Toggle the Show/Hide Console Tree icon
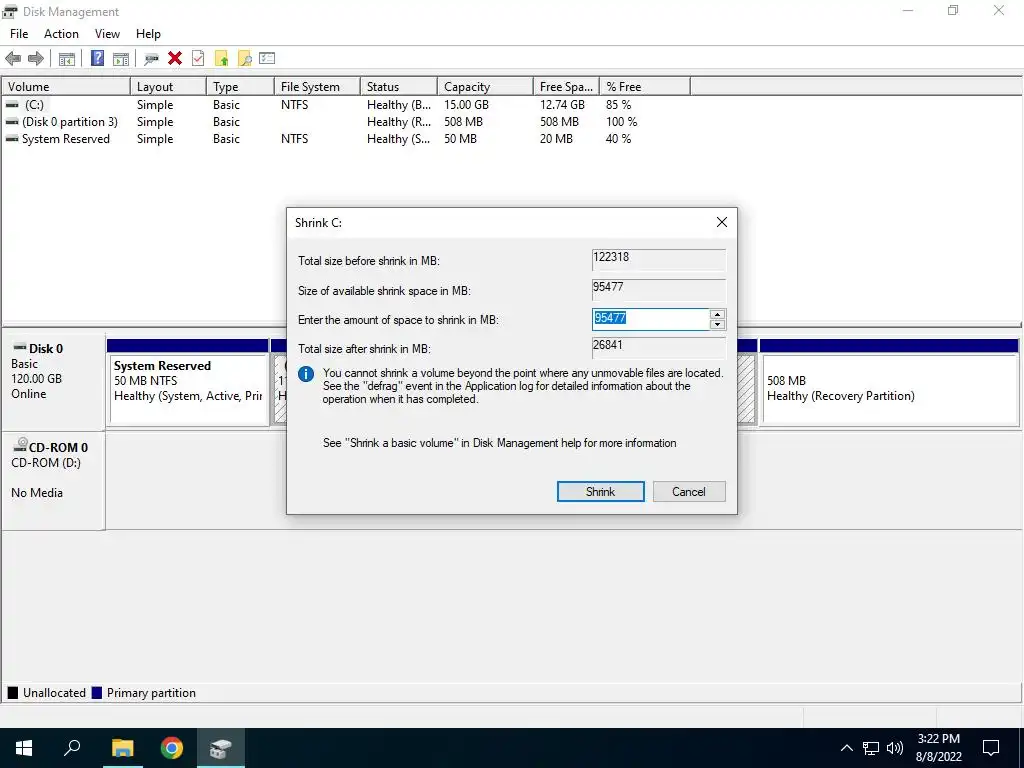The height and width of the screenshot is (768, 1024). (x=67, y=59)
